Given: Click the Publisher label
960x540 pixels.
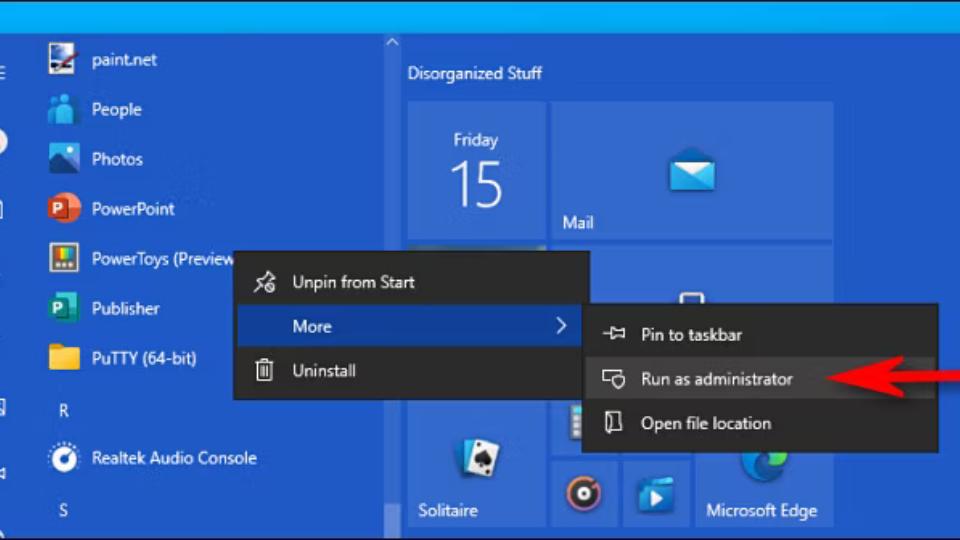Looking at the screenshot, I should [126, 308].
